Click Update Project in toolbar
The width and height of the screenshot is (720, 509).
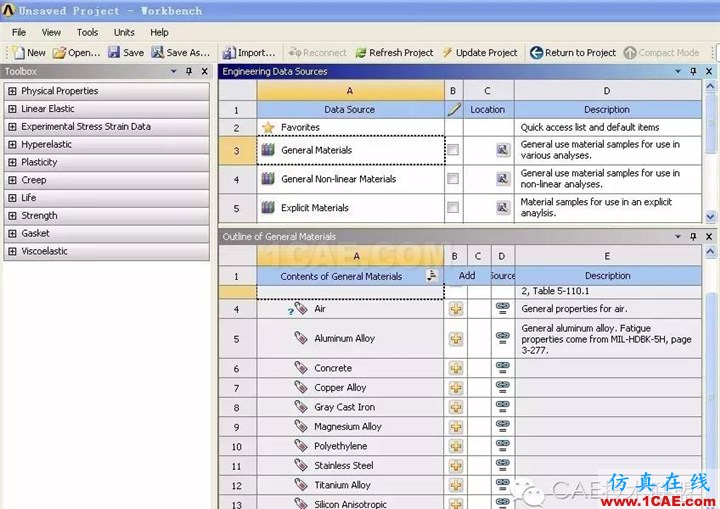point(480,53)
